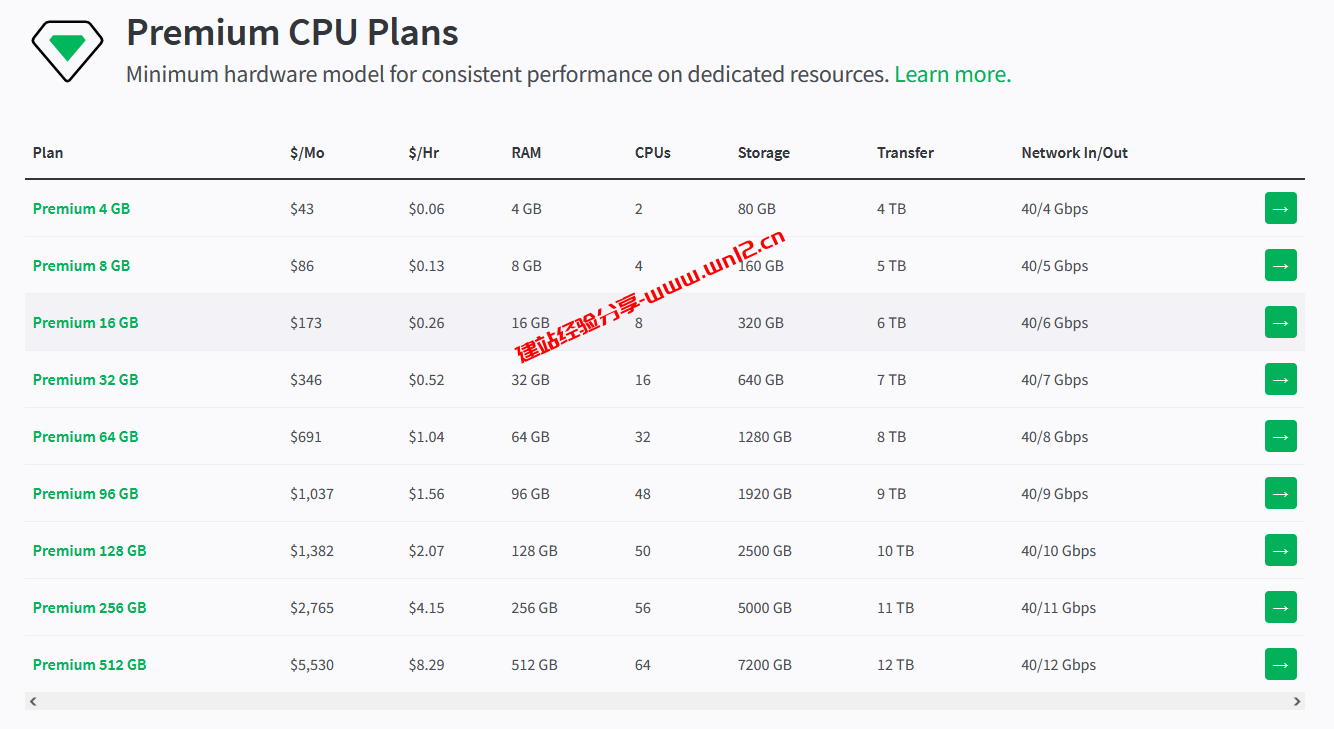The image size is (1334, 729).
Task: Click the horizontal scrollbar left arrow
Action: pos(33,701)
